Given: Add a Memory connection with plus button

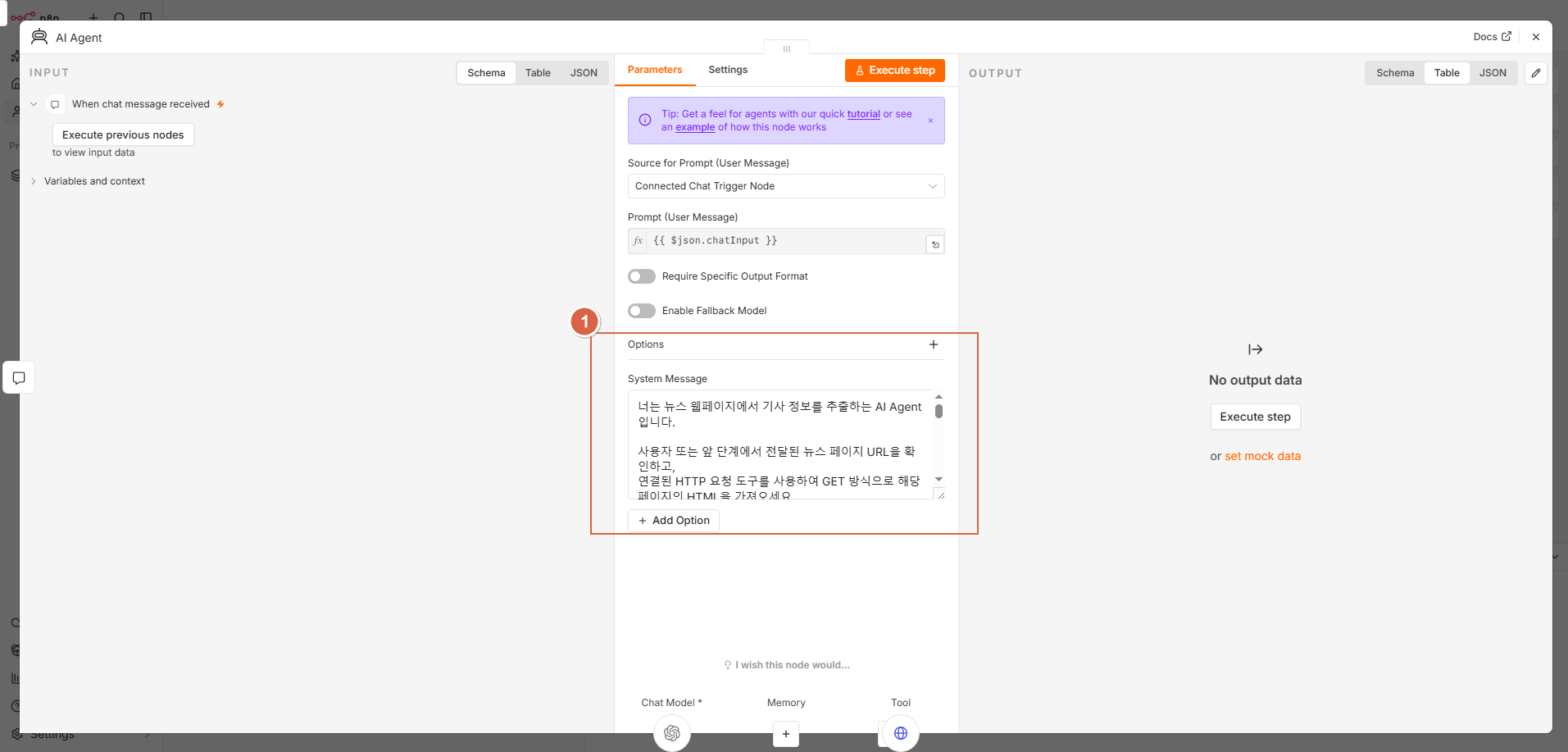Looking at the screenshot, I should click(x=786, y=734).
